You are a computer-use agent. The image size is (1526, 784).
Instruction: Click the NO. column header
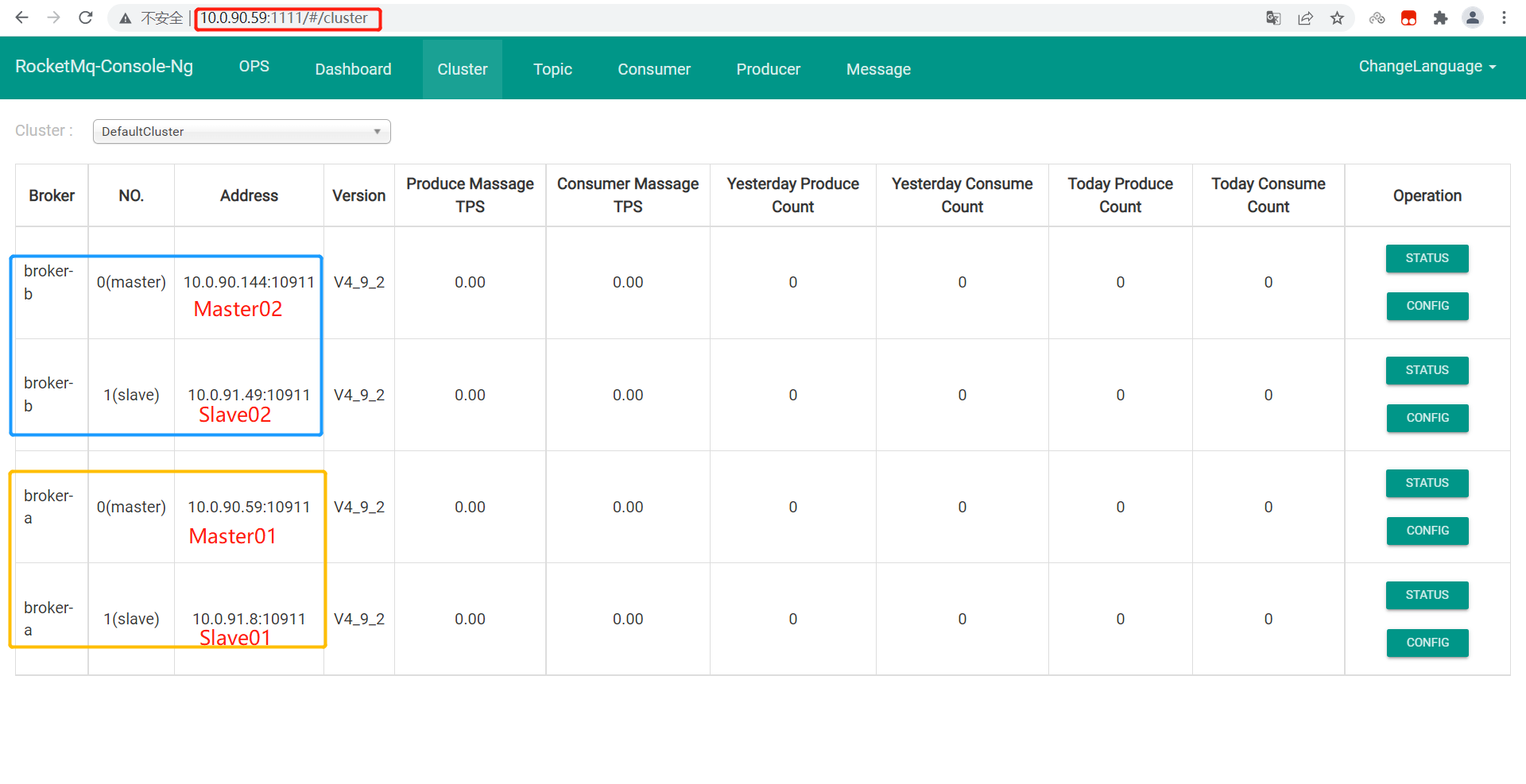(131, 195)
